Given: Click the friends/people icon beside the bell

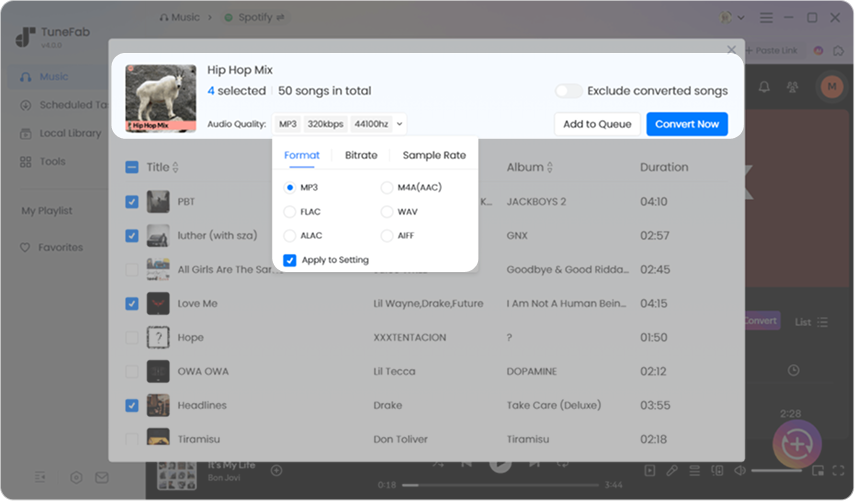Looking at the screenshot, I should (x=792, y=87).
